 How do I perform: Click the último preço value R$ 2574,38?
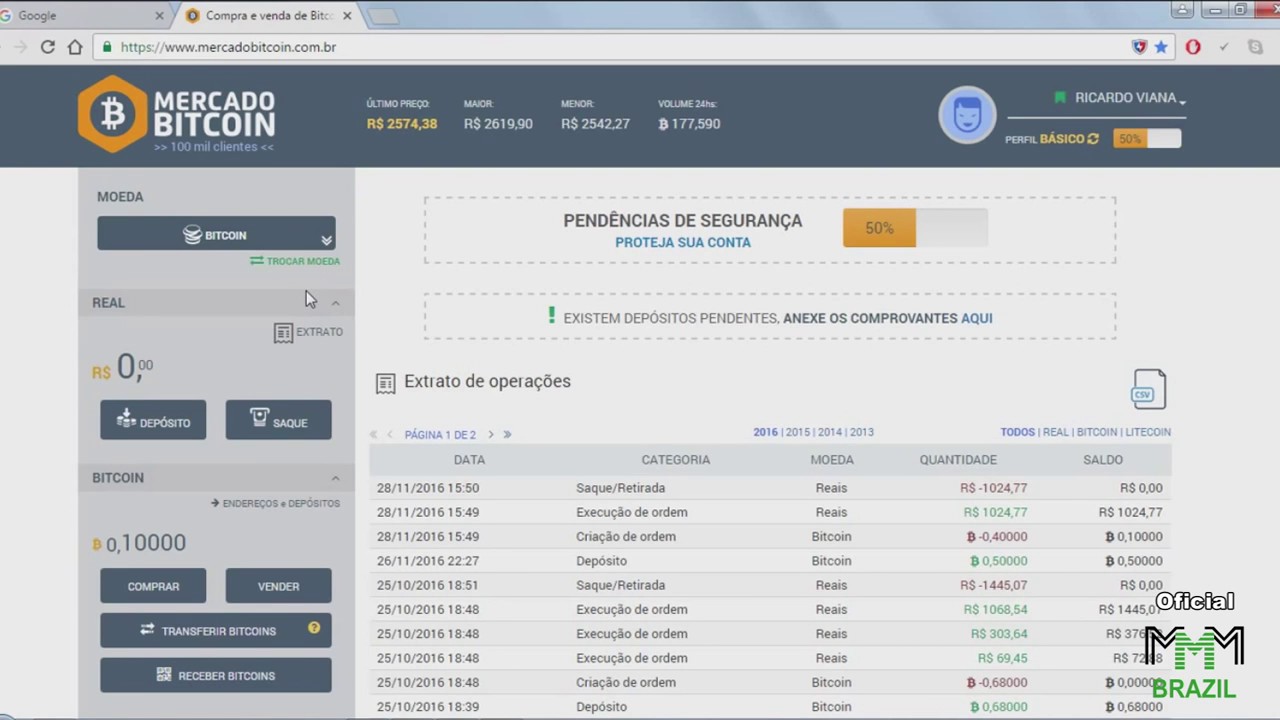click(x=402, y=124)
